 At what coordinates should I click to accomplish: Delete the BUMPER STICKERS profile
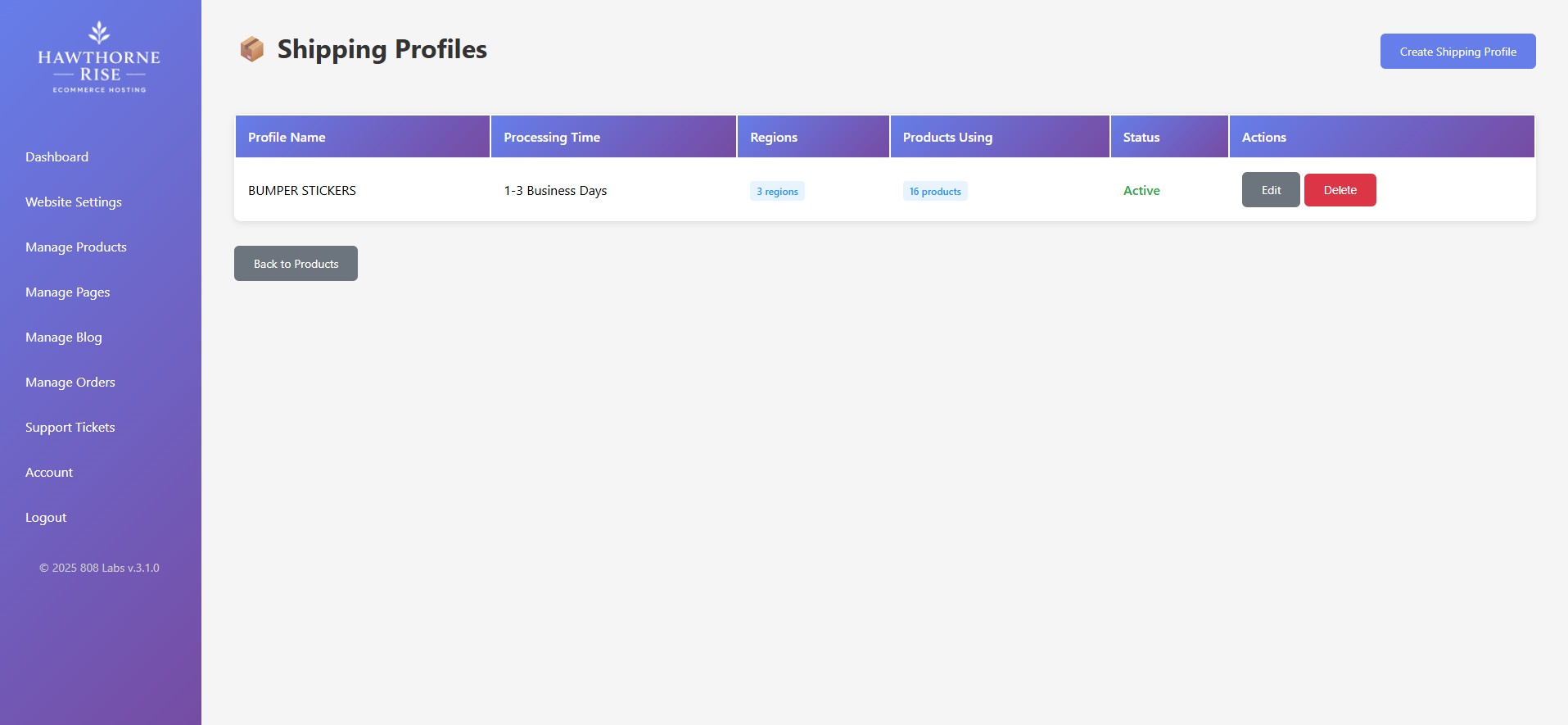tap(1340, 189)
